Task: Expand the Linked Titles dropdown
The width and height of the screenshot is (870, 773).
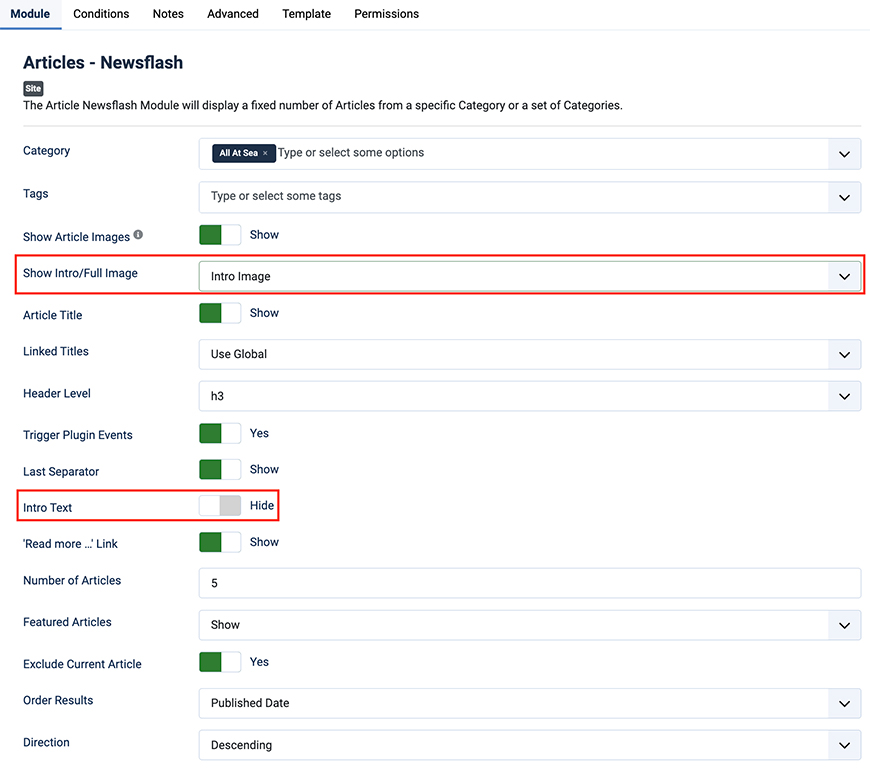Action: click(529, 354)
